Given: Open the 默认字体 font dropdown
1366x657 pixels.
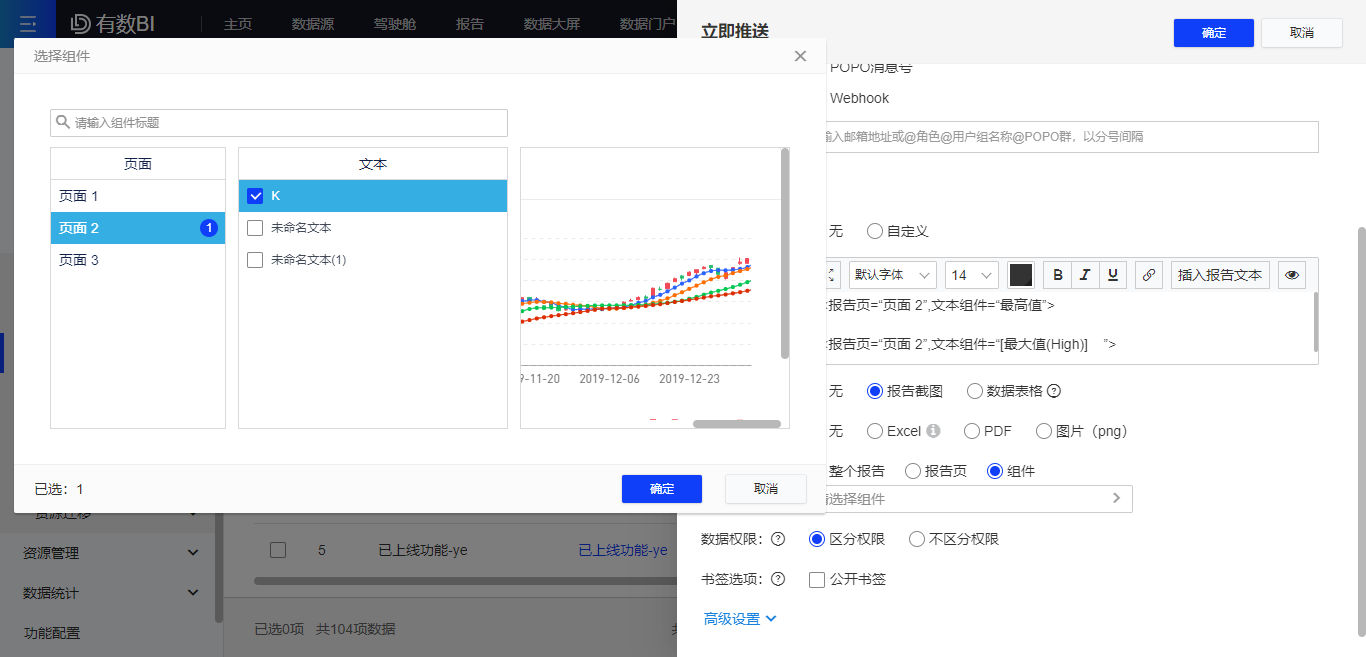Looking at the screenshot, I should [x=892, y=274].
